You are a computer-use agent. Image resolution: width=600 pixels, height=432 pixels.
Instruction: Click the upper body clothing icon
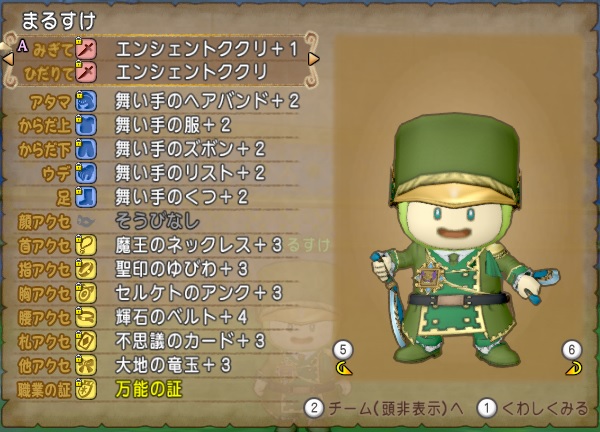[86, 125]
